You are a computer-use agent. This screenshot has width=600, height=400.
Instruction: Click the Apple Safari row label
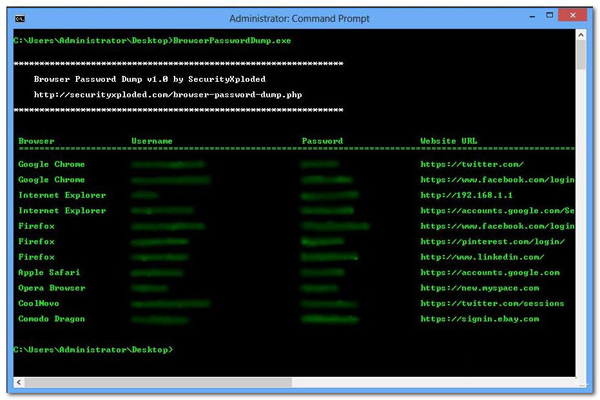point(49,273)
